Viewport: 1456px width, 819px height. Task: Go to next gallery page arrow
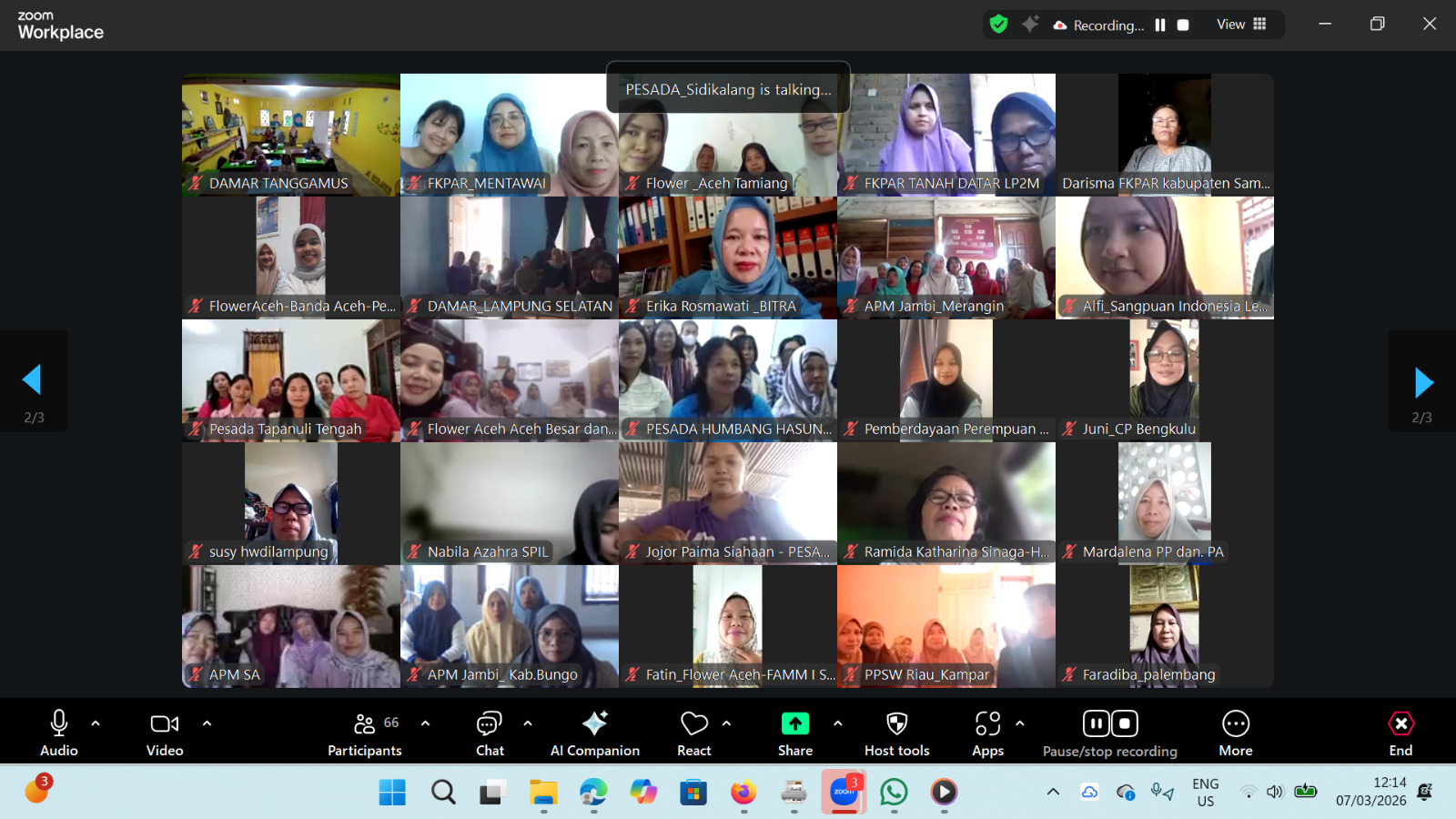[x=1423, y=382]
